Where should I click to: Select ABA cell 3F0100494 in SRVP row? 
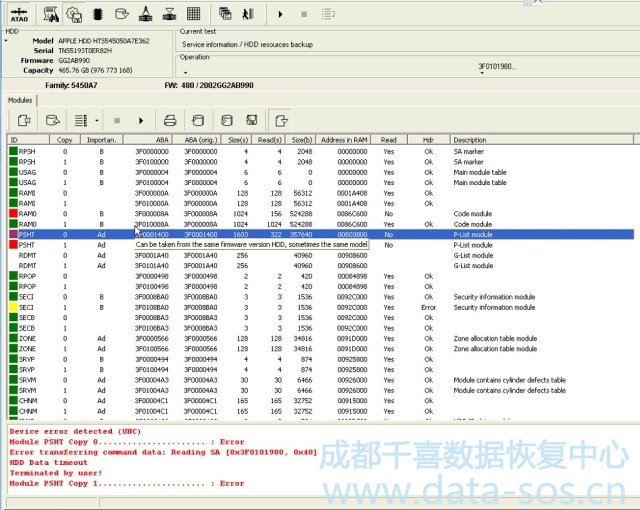152,370
